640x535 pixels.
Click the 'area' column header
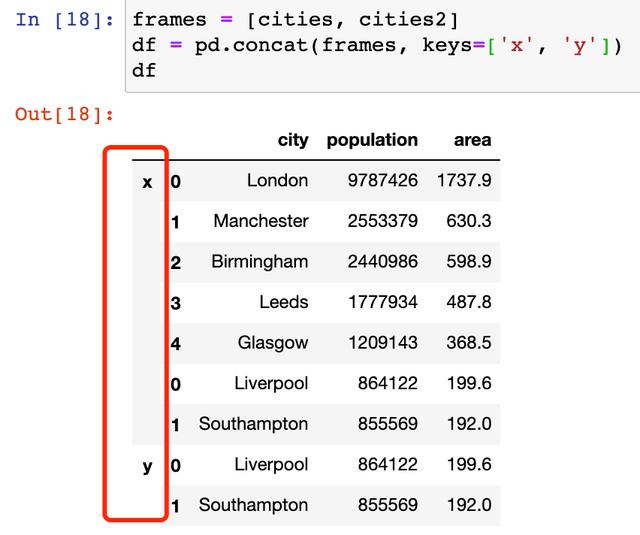(x=473, y=140)
